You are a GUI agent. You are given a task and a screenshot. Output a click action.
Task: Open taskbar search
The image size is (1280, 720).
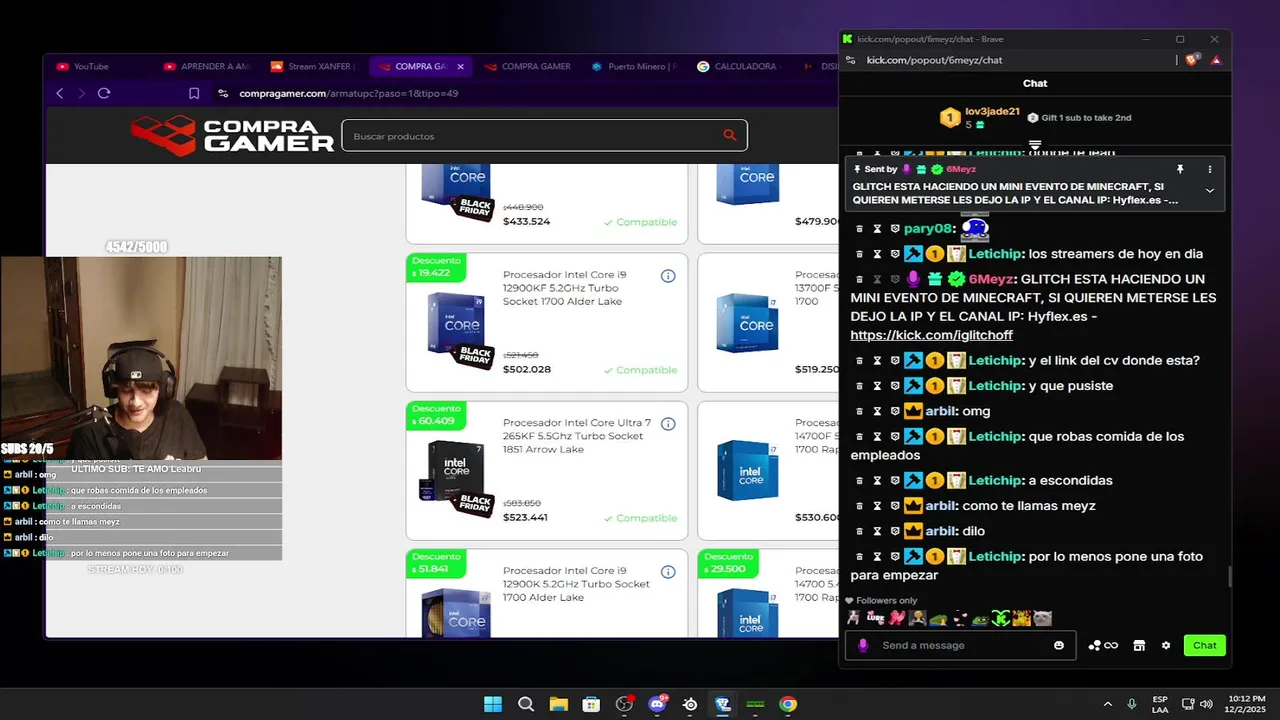[526, 704]
